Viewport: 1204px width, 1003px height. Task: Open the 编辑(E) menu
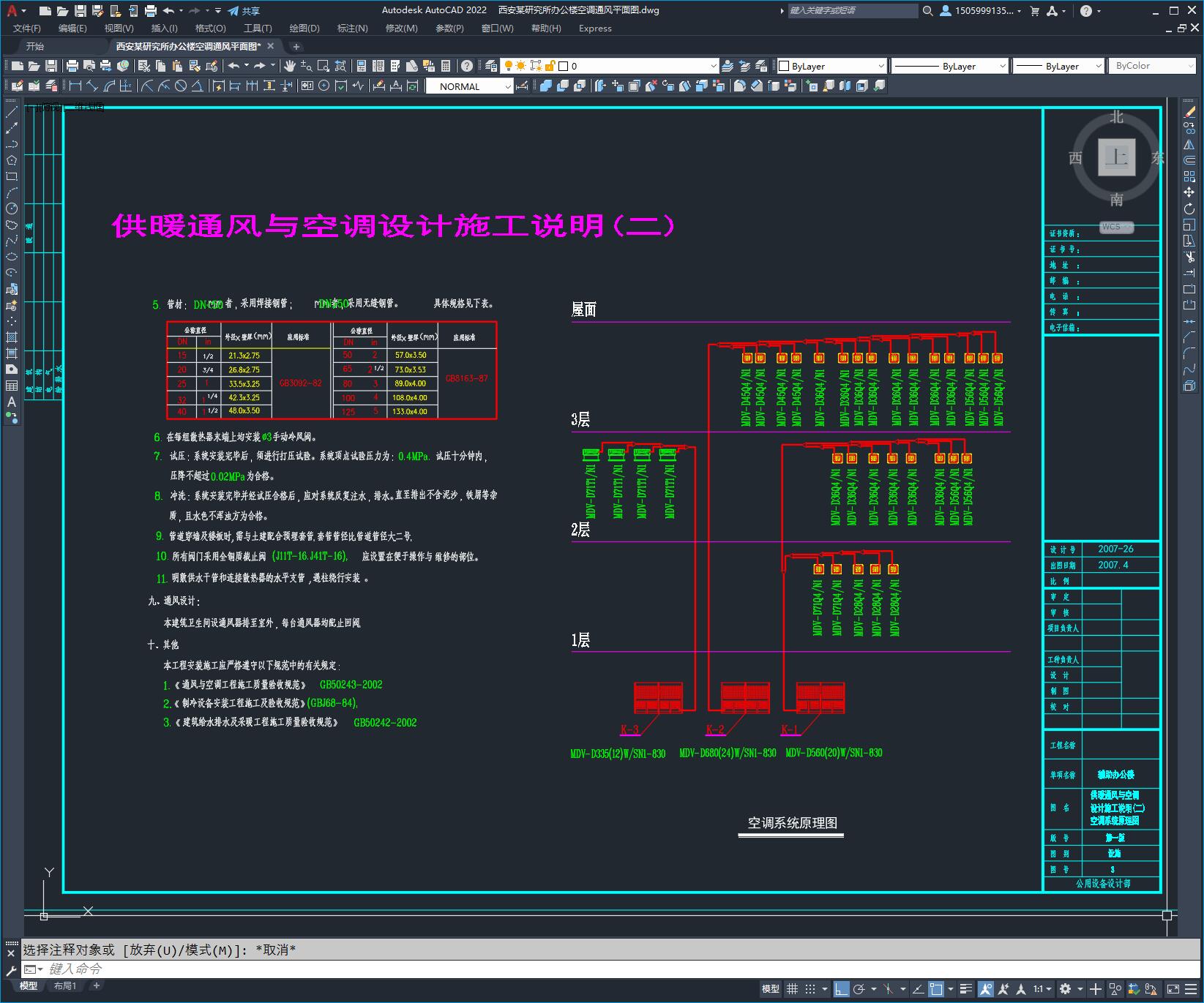[x=72, y=29]
